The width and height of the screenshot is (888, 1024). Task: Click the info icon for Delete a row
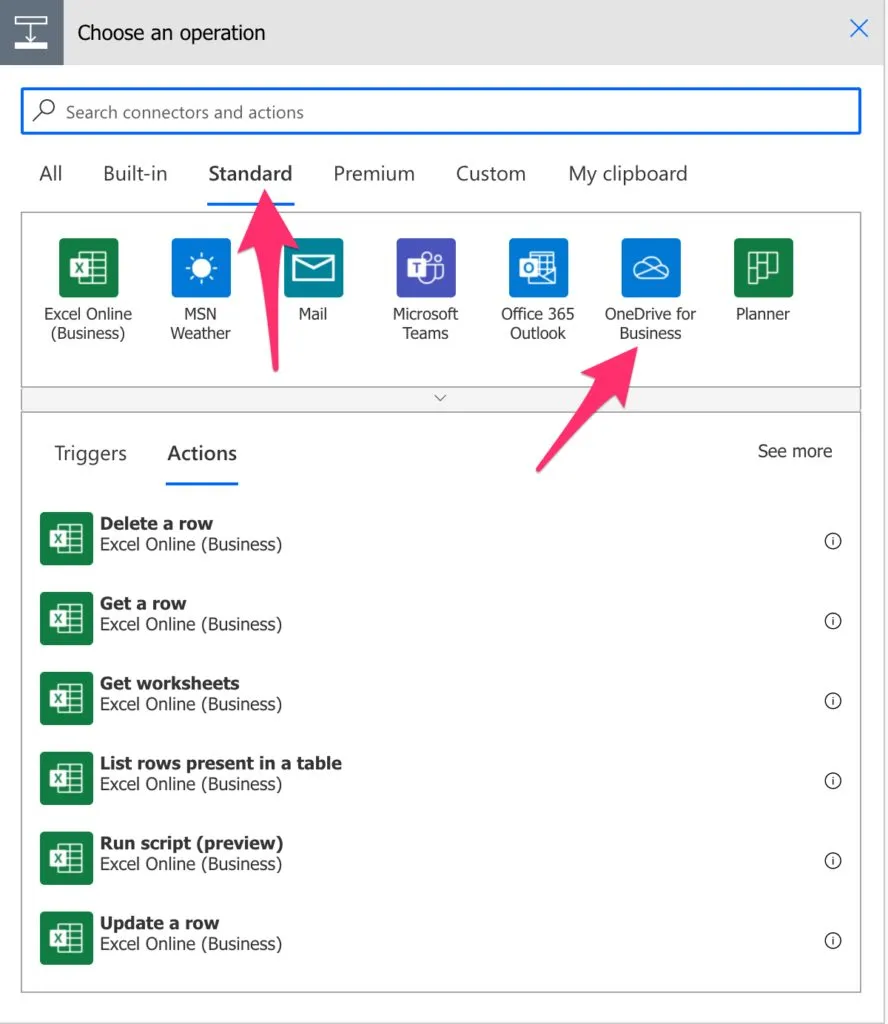click(832, 541)
